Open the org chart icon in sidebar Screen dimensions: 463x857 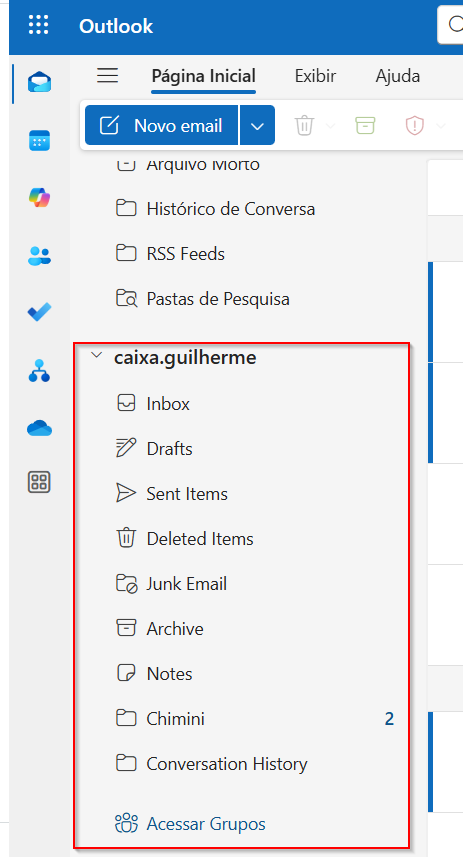(39, 371)
